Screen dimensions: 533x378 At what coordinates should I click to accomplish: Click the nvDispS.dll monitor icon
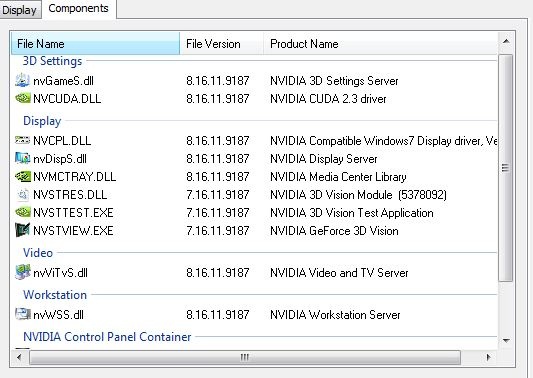[22, 158]
